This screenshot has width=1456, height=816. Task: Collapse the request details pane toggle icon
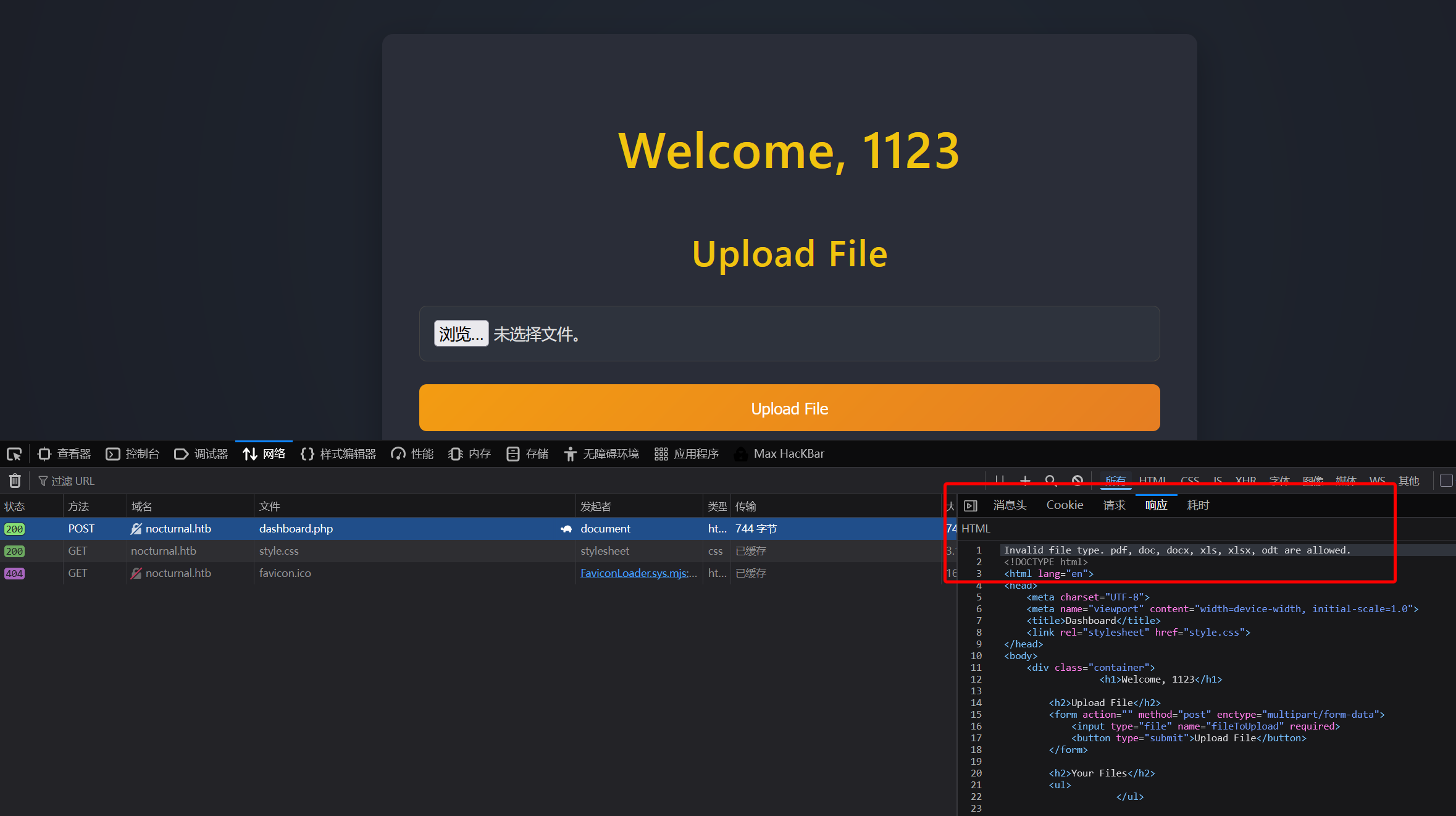(x=971, y=506)
